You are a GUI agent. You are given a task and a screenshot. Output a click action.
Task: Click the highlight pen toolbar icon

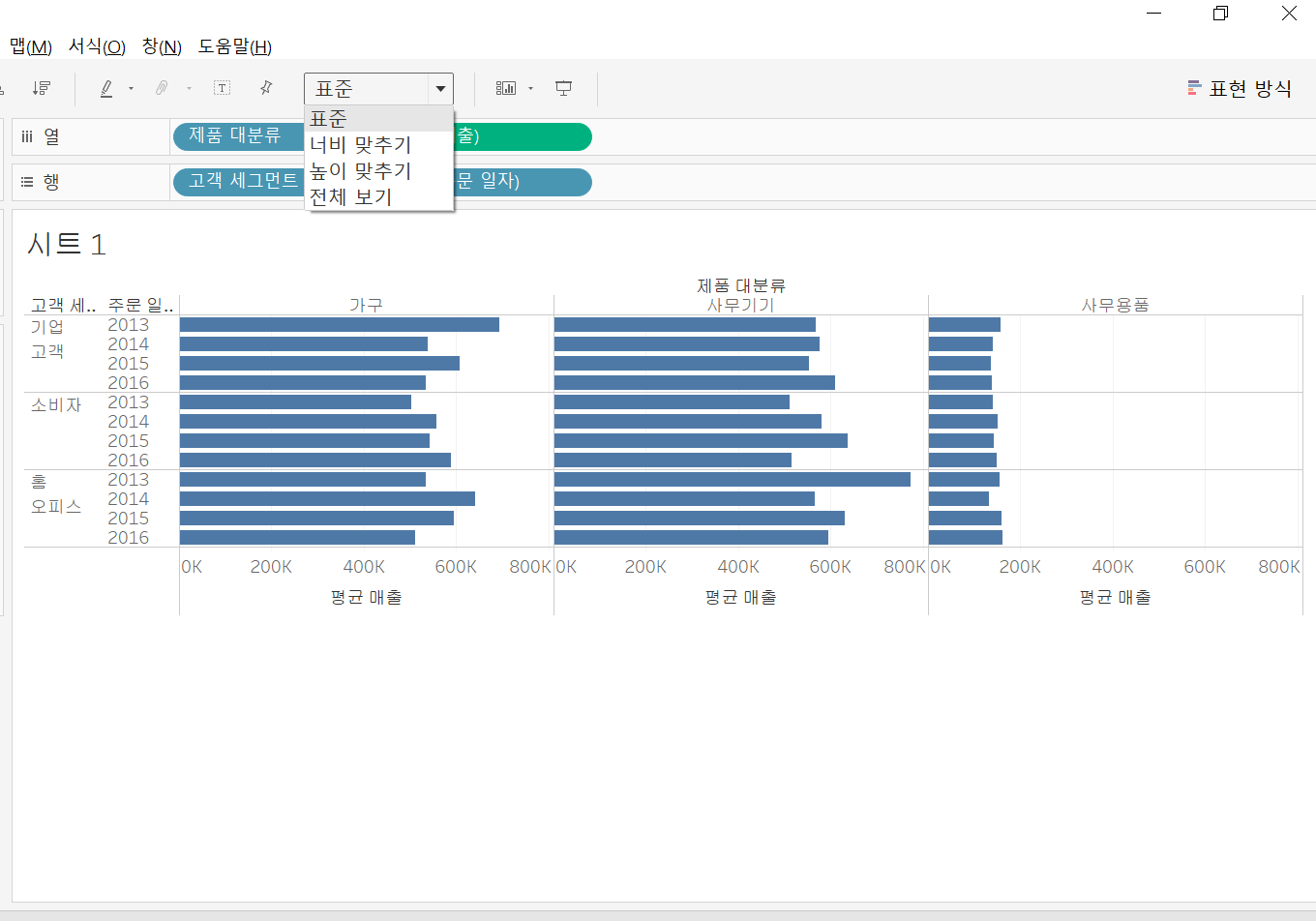(x=106, y=88)
